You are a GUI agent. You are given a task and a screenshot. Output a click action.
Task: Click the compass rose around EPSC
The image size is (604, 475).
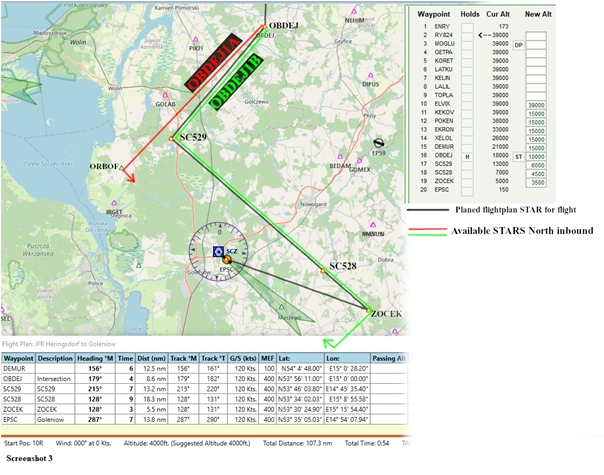218,252
